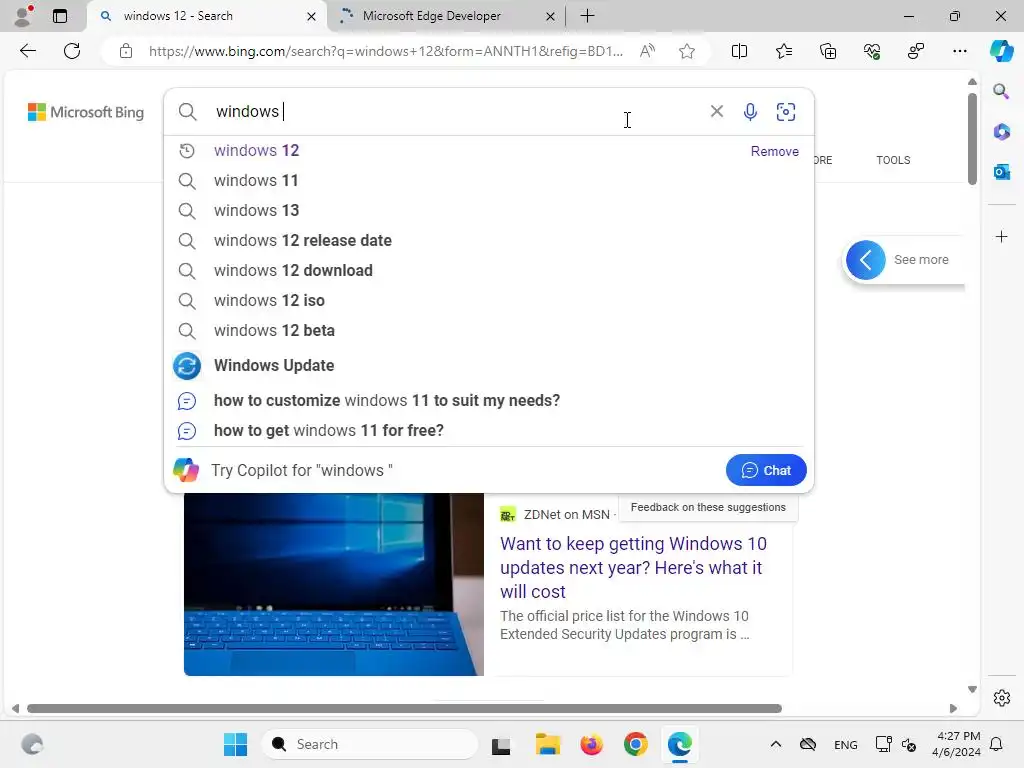Open Browser essentials heart icon
Viewport: 1024px width, 768px height.
[x=872, y=51]
